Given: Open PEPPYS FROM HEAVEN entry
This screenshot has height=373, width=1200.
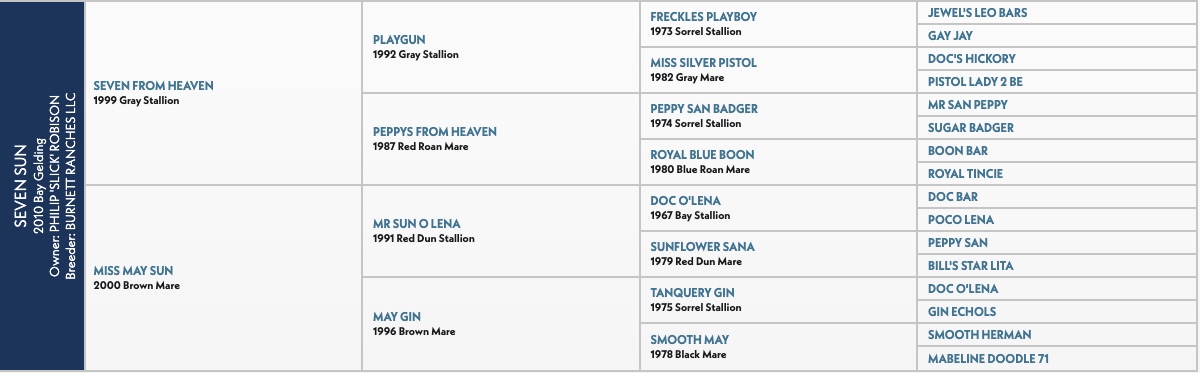Looking at the screenshot, I should (434, 132).
